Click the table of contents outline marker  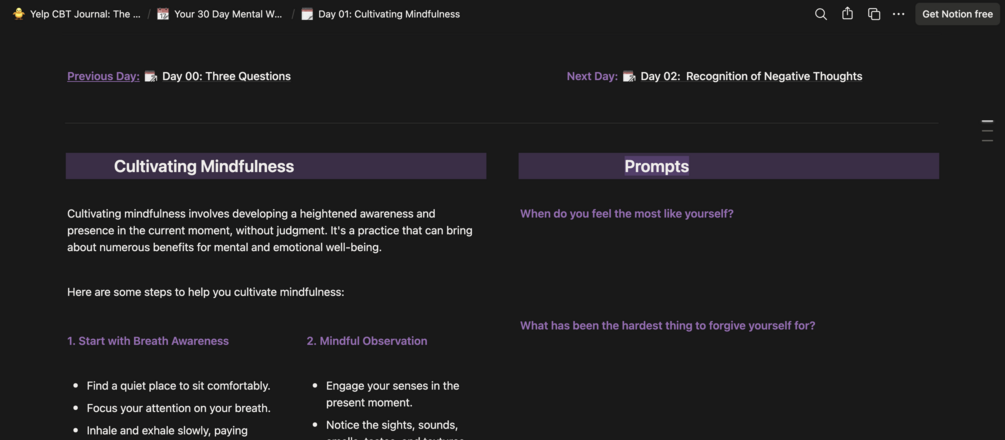987,131
